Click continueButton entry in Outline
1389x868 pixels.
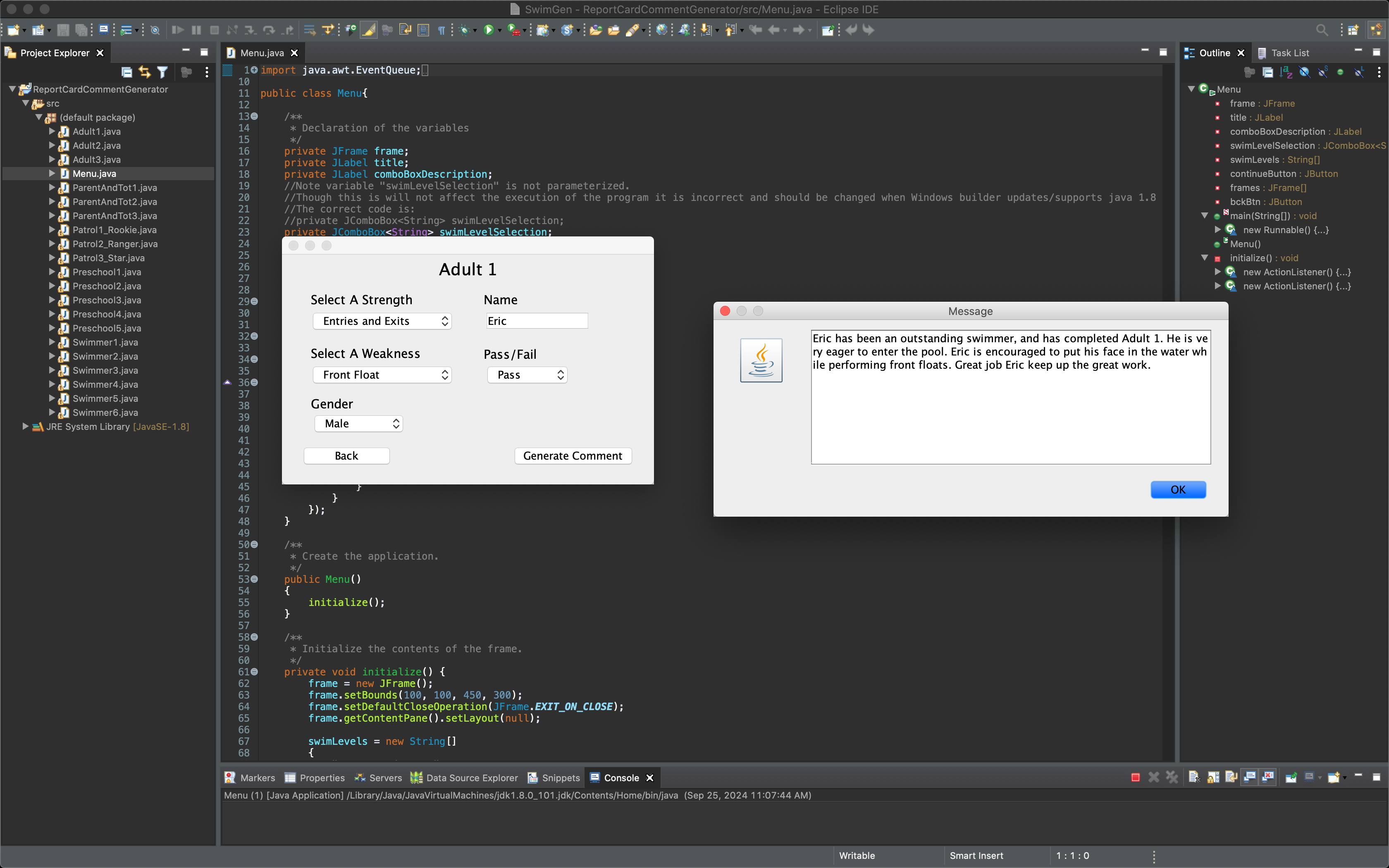tap(1284, 174)
